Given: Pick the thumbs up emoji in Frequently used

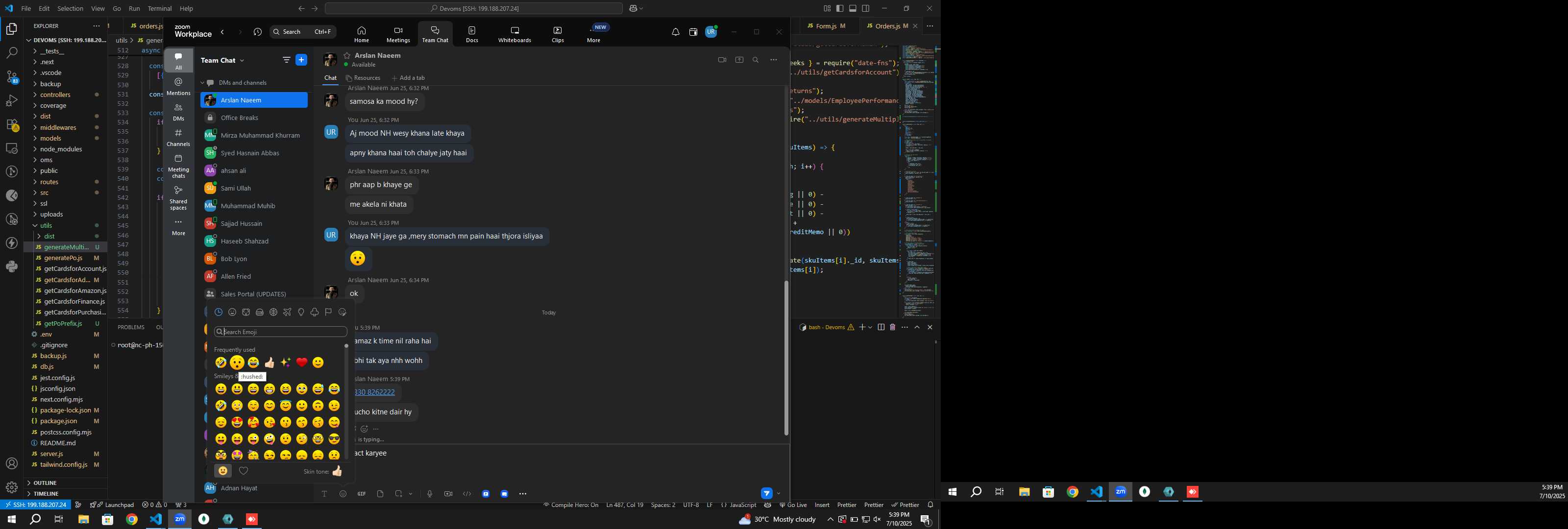Looking at the screenshot, I should 269,362.
